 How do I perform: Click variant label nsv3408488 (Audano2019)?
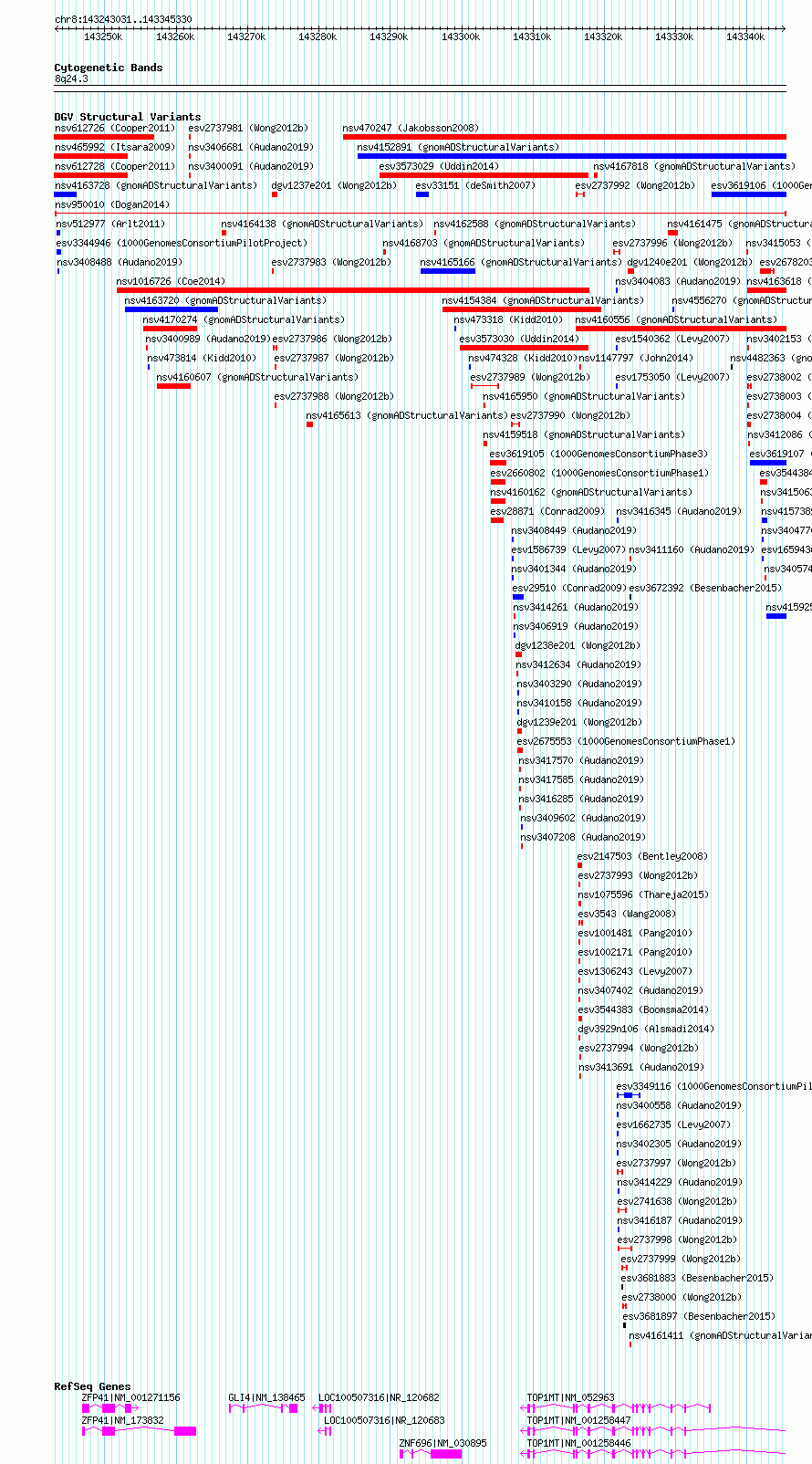click(x=120, y=262)
